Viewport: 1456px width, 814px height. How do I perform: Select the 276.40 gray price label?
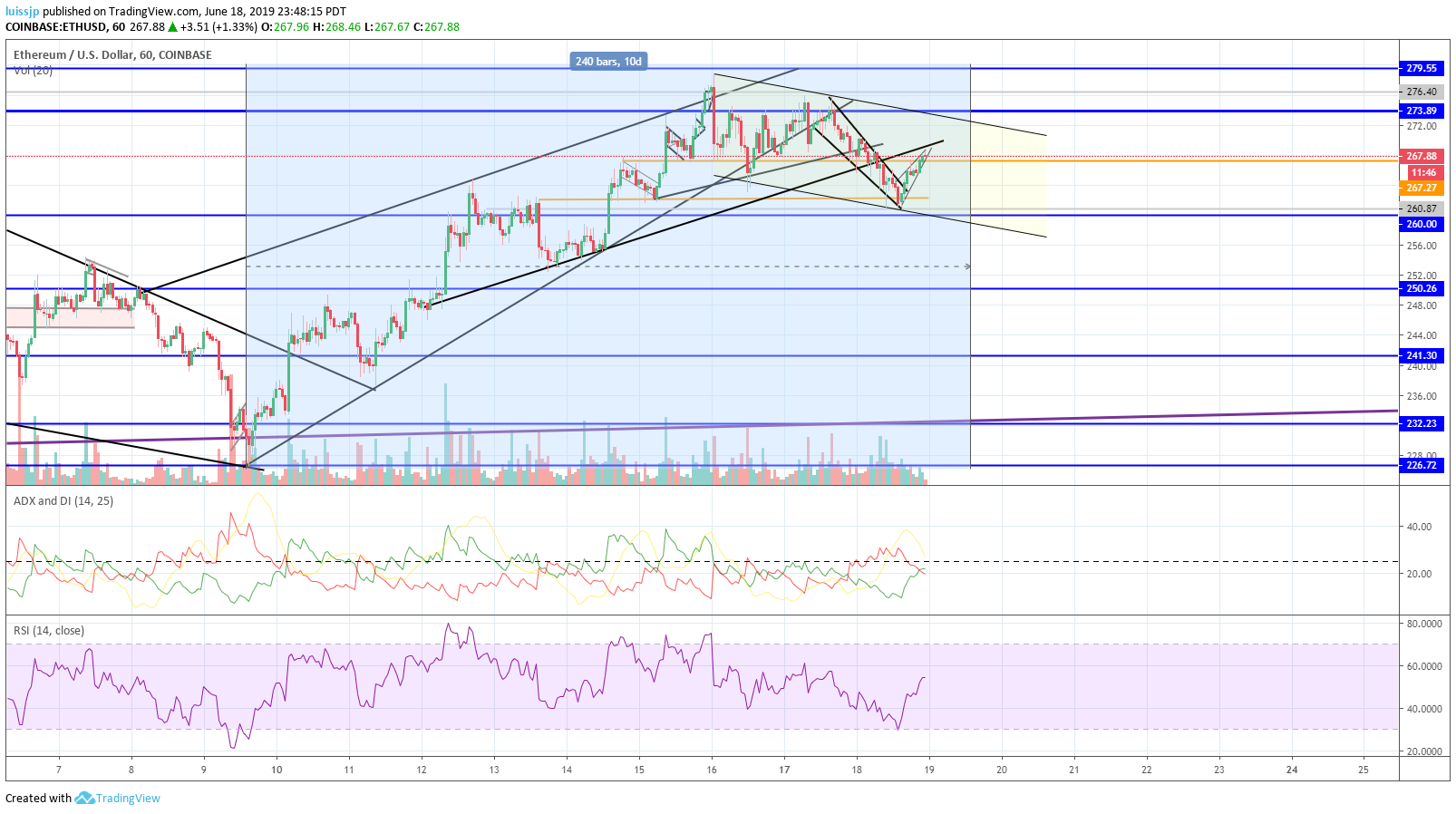pos(1421,92)
